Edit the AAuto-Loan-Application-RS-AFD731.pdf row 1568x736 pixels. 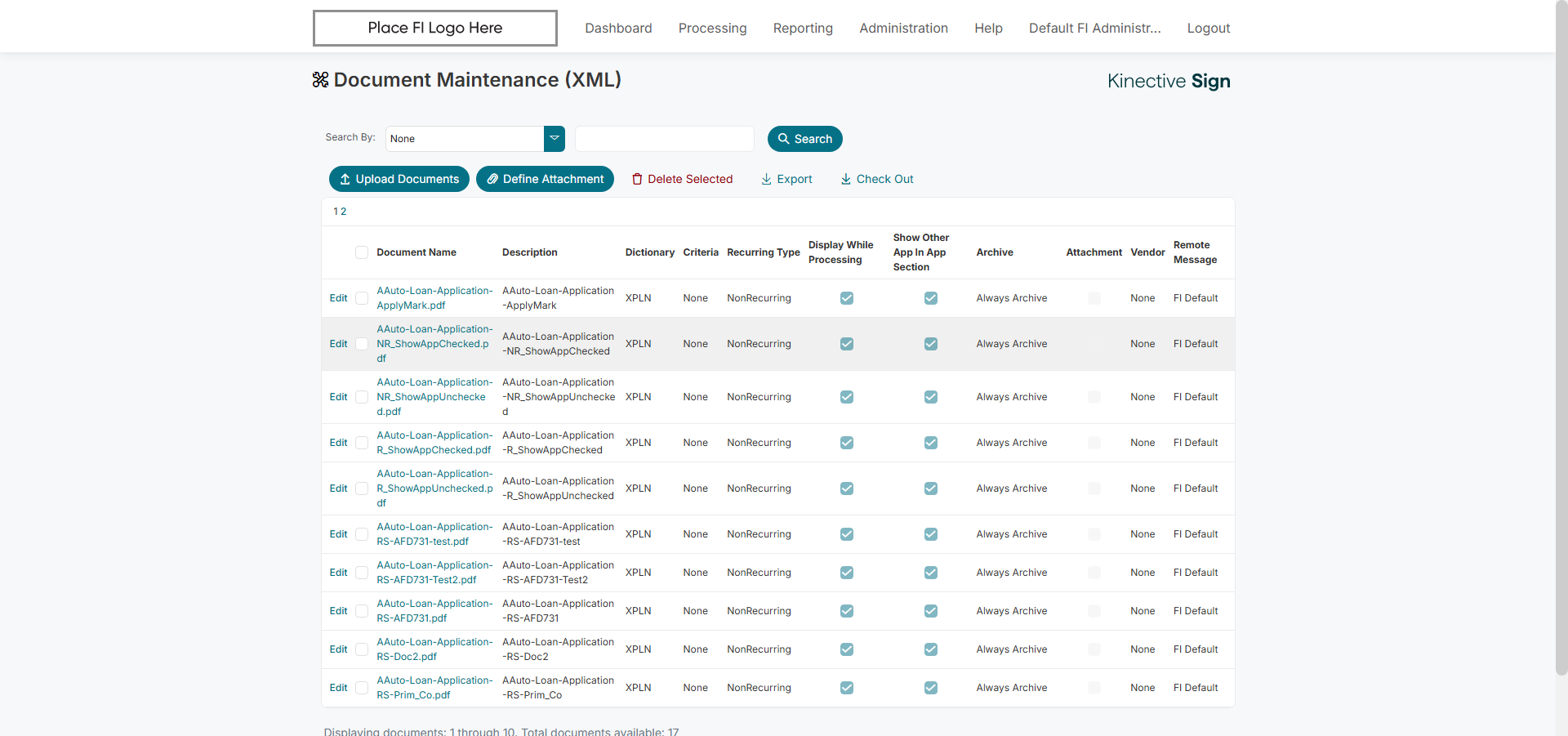click(x=338, y=611)
